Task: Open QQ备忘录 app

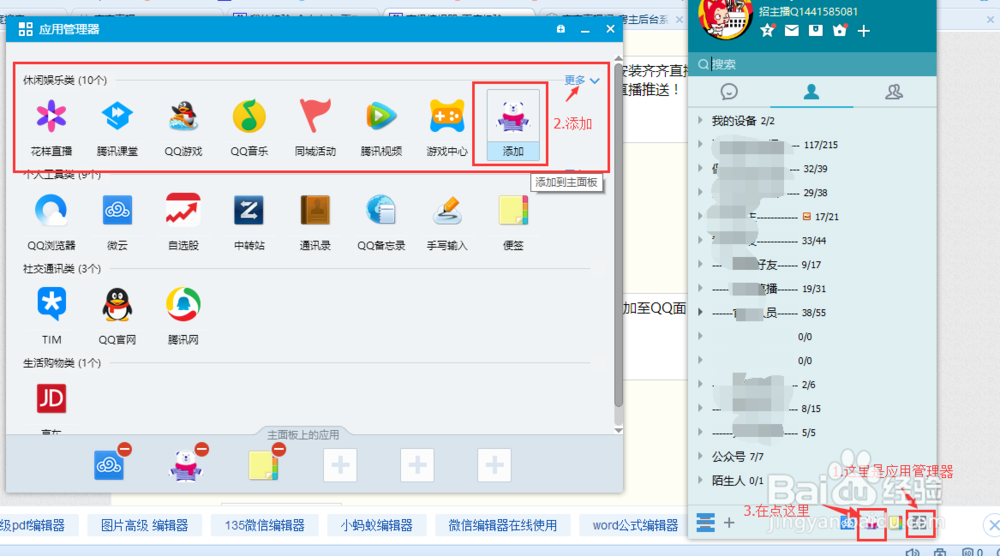Action: (381, 211)
